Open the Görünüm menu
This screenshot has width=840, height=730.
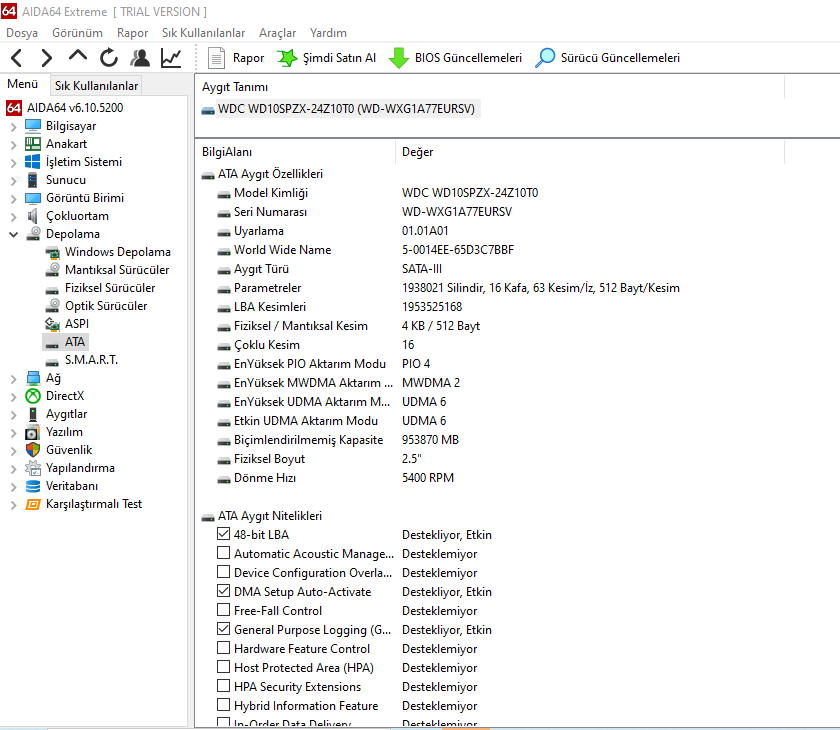(77, 33)
